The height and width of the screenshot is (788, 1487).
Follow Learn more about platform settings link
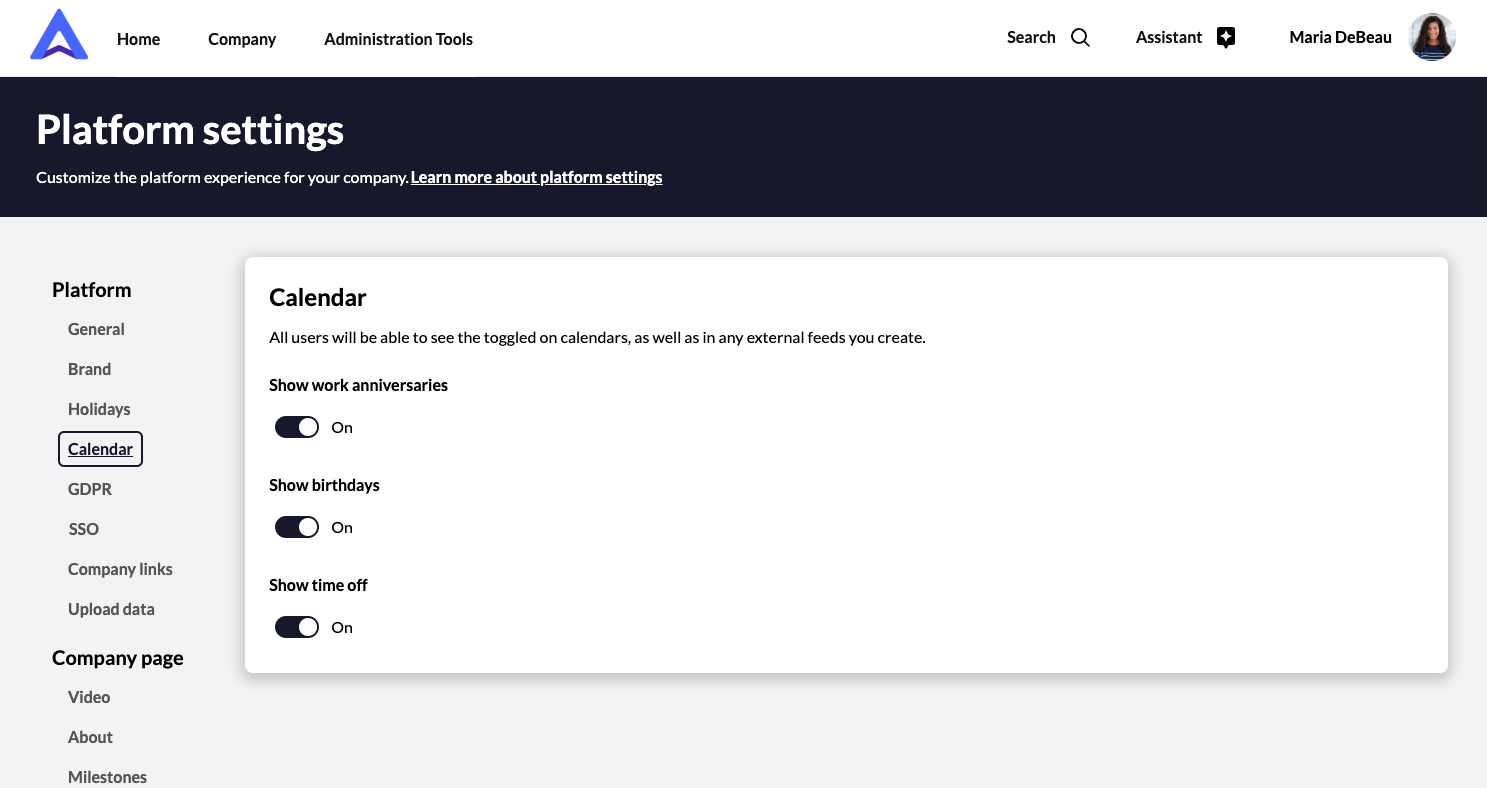536,177
